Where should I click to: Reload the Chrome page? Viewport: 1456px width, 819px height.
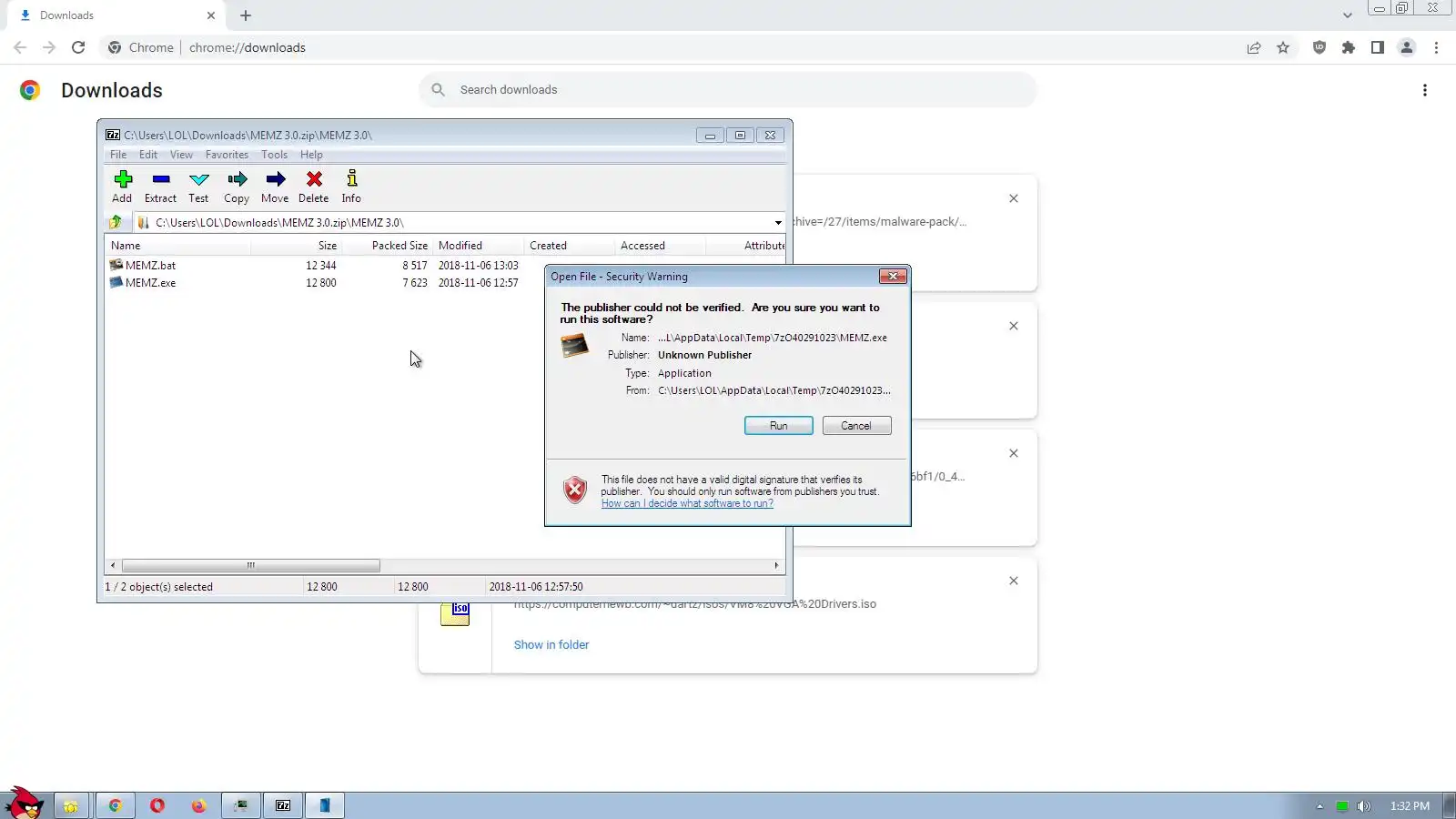click(78, 47)
